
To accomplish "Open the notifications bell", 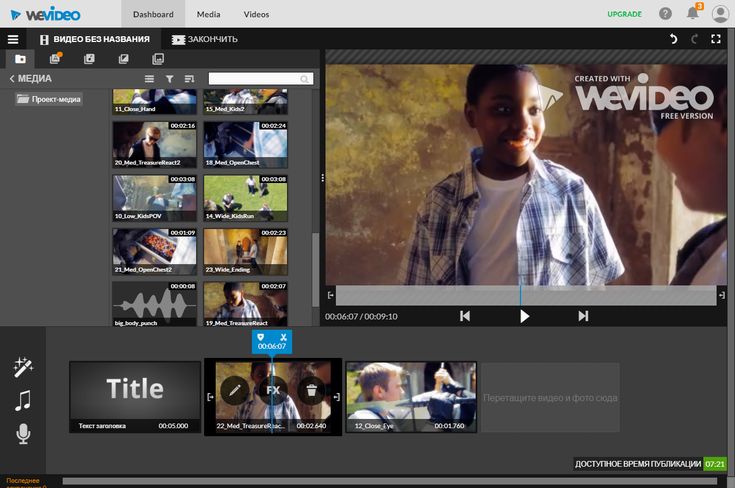I will [693, 14].
